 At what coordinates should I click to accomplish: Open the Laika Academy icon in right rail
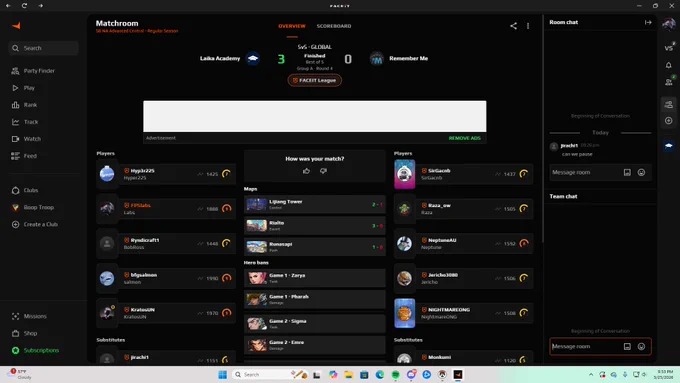668,145
